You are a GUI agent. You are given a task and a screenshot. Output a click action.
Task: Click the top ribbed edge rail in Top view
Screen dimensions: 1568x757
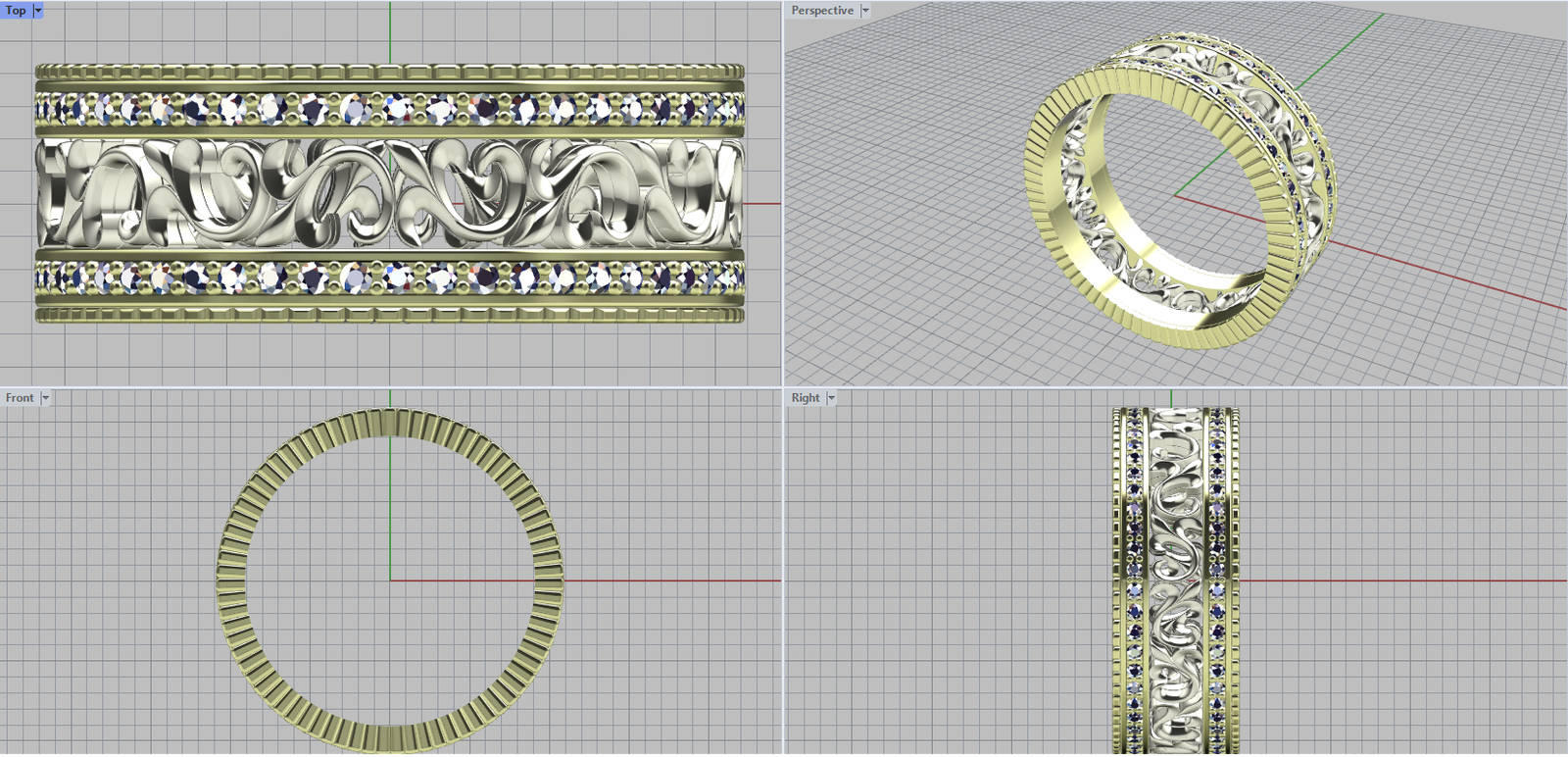point(390,72)
